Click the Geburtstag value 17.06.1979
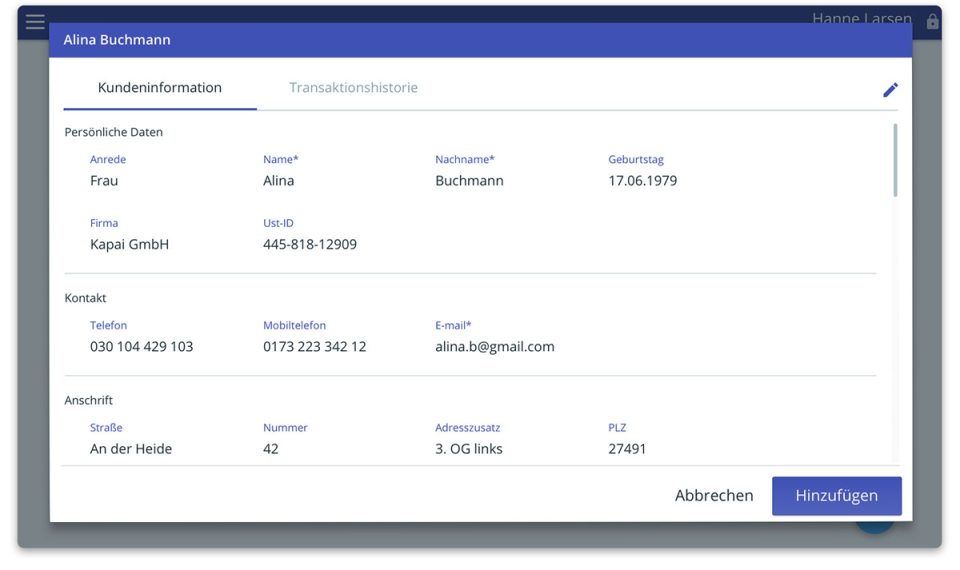Viewport: 960px width, 570px height. (643, 181)
